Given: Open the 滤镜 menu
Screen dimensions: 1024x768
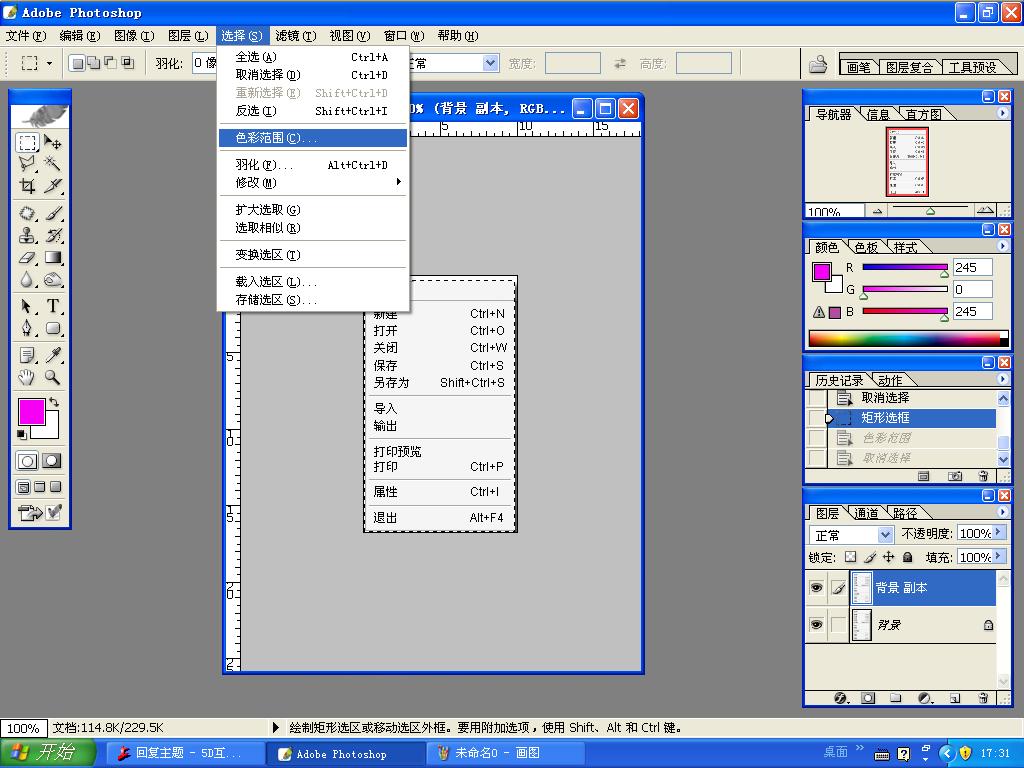Looking at the screenshot, I should click(296, 36).
